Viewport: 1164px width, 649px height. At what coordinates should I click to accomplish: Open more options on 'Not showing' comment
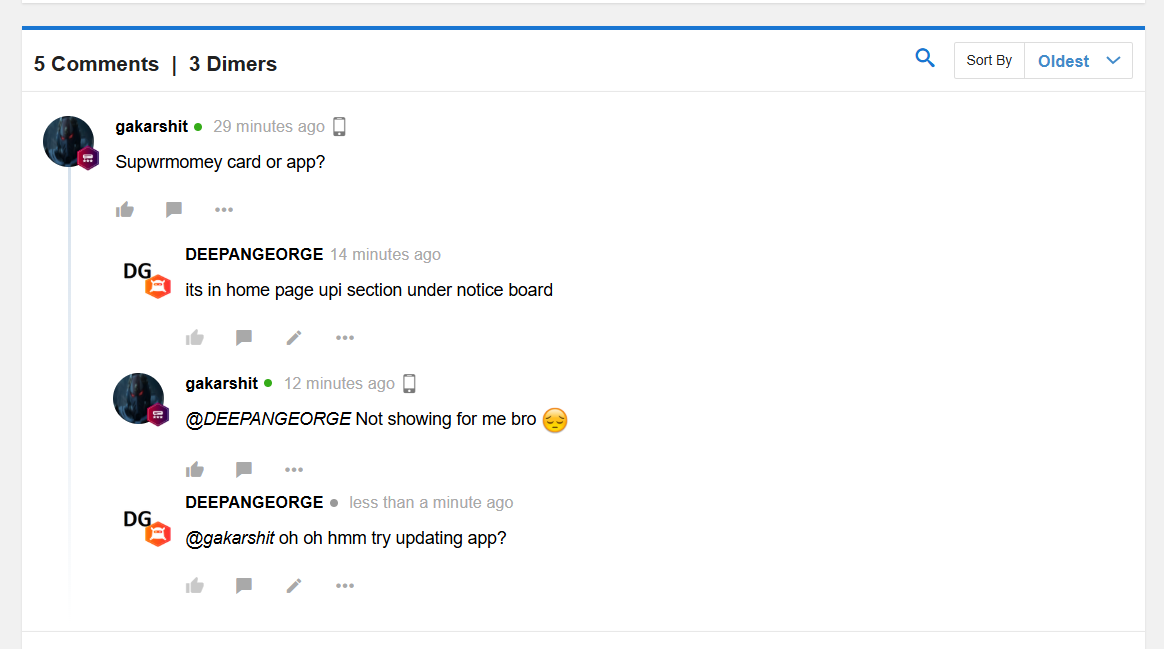294,470
